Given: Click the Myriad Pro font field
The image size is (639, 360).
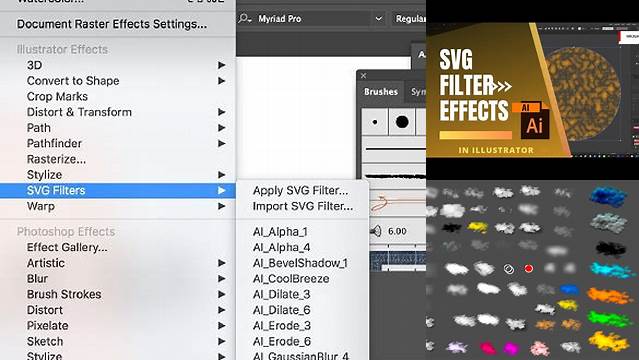Looking at the screenshot, I should point(312,19).
